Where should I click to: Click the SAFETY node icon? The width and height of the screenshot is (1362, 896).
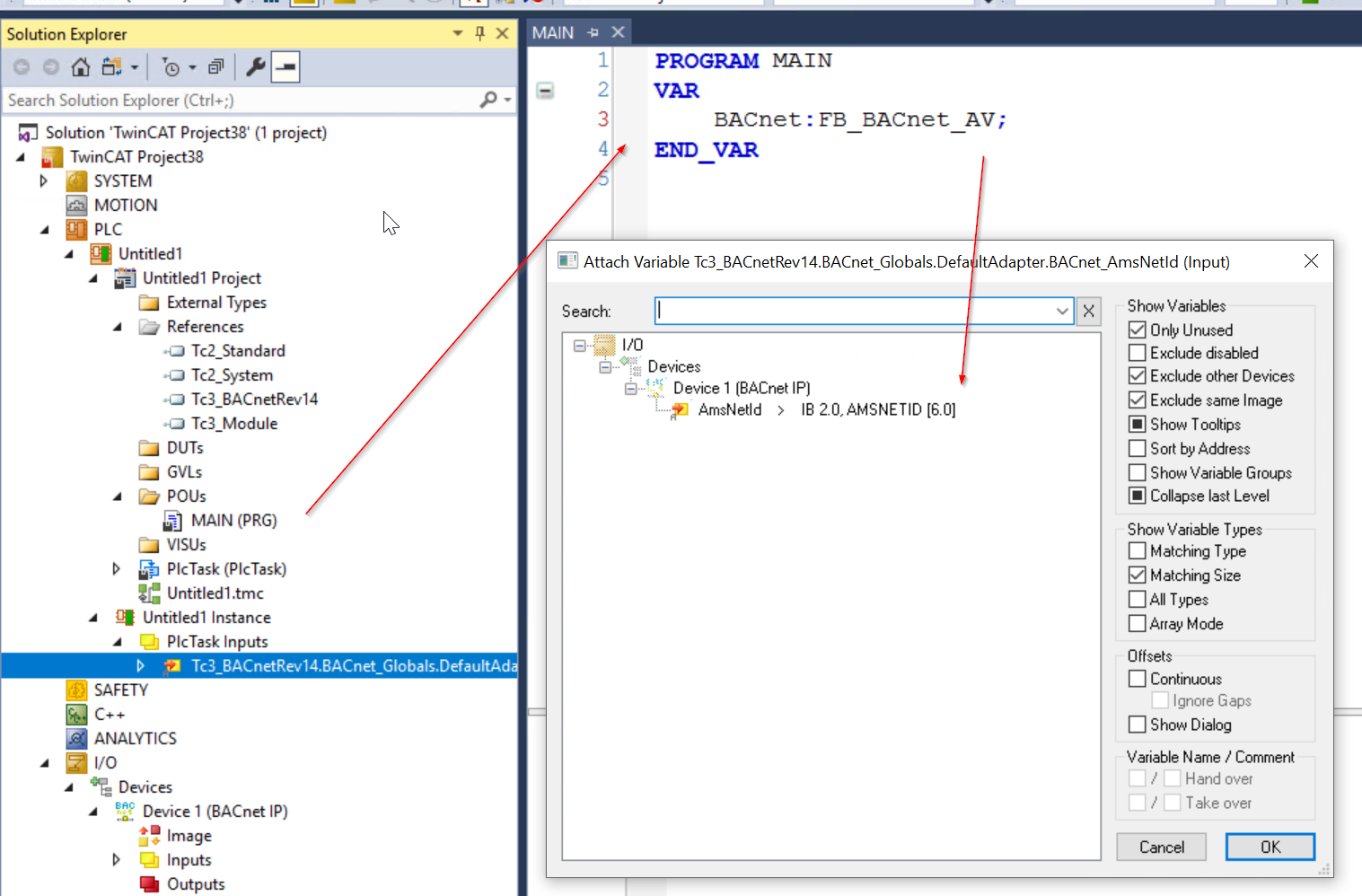(x=76, y=690)
